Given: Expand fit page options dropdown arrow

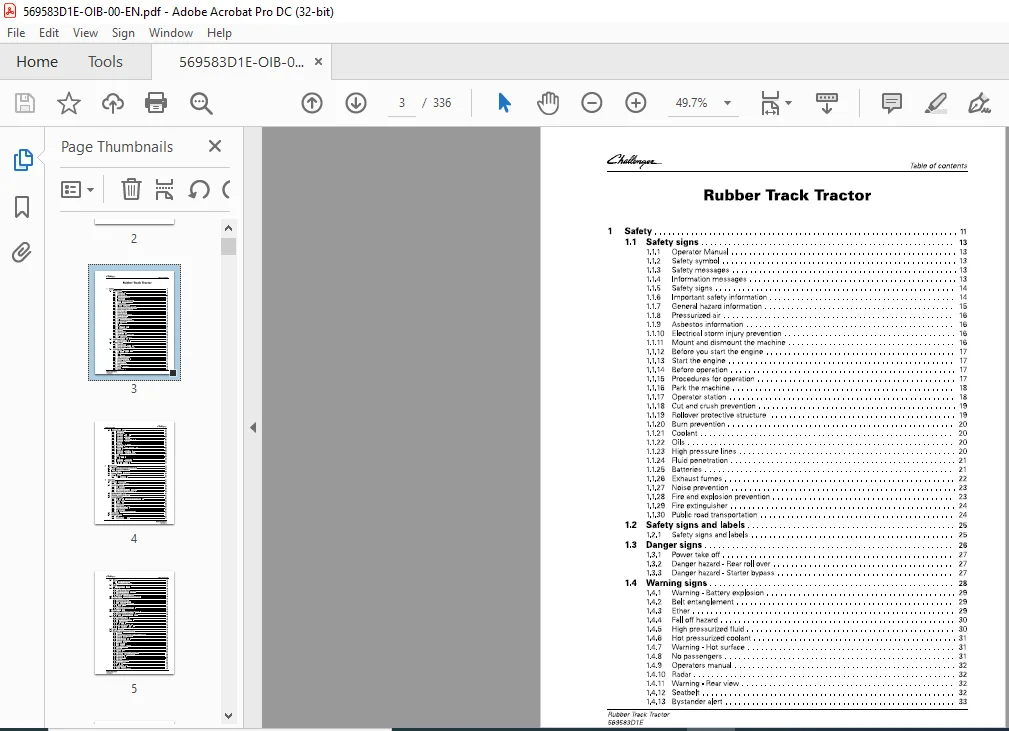Looking at the screenshot, I should pos(788,103).
